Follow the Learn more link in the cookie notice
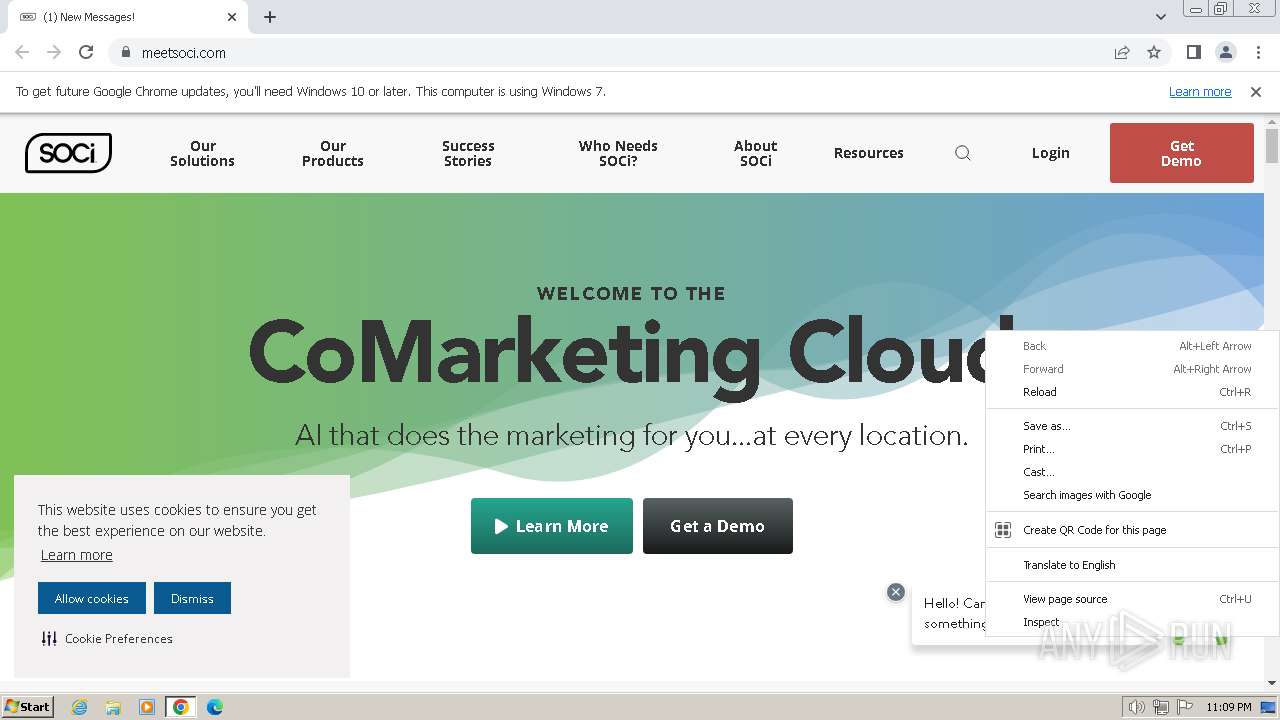This screenshot has width=1280, height=720. pyautogui.click(x=76, y=555)
